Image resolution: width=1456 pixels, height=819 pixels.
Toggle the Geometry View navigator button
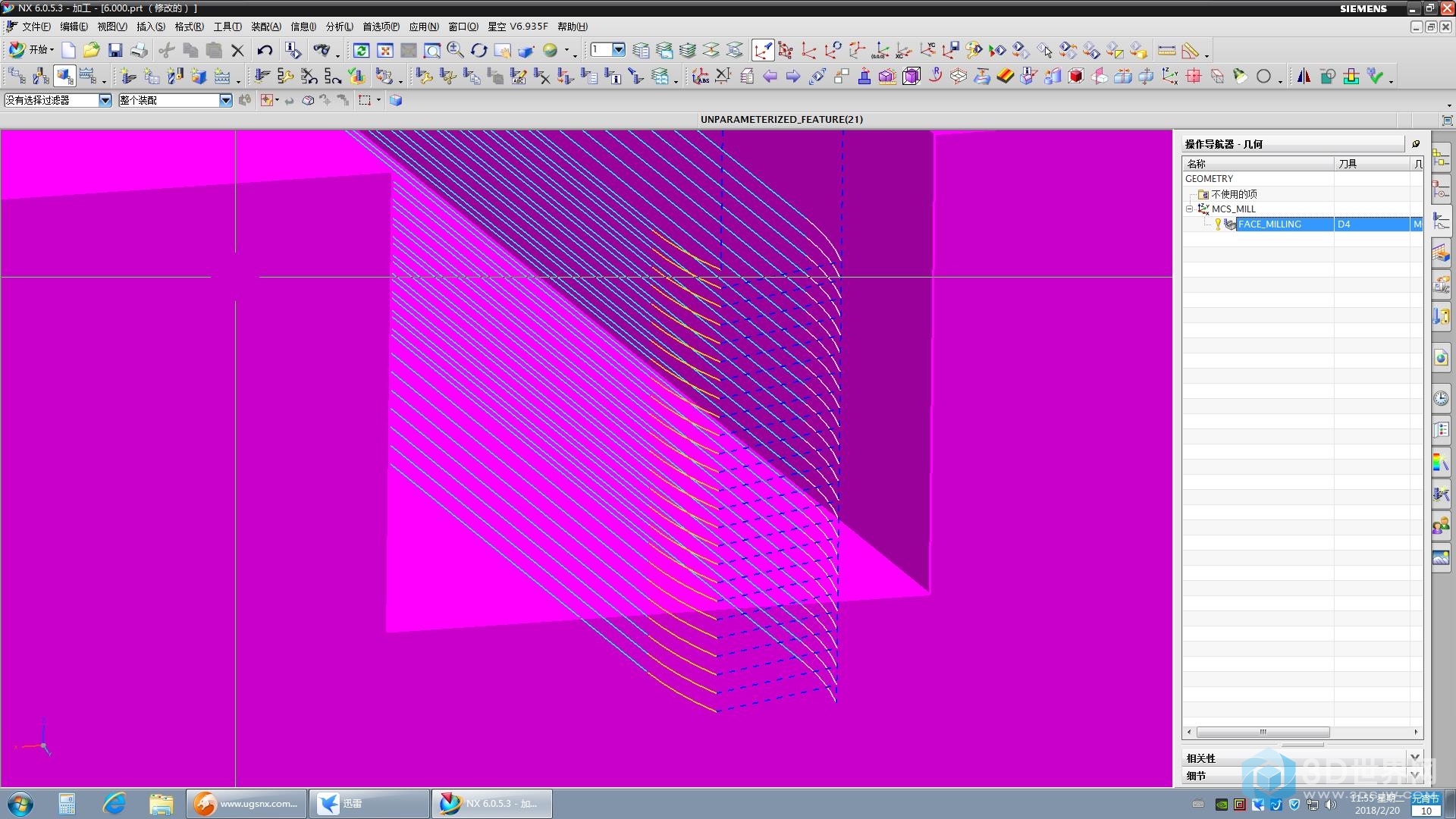(x=64, y=76)
